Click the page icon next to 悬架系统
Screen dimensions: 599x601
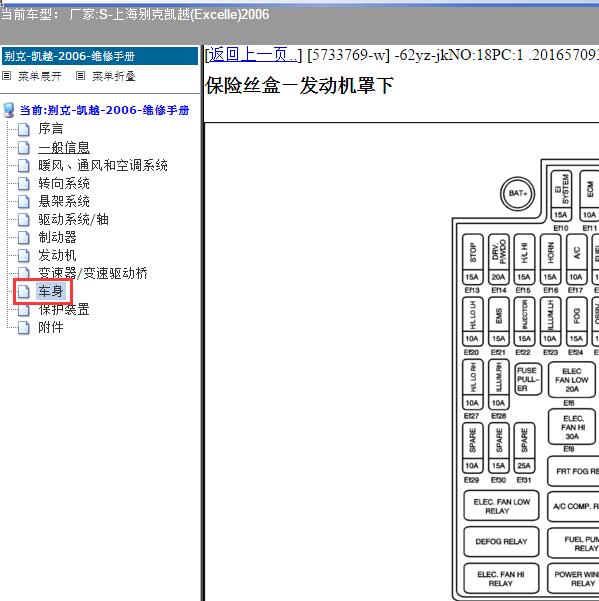[24, 202]
